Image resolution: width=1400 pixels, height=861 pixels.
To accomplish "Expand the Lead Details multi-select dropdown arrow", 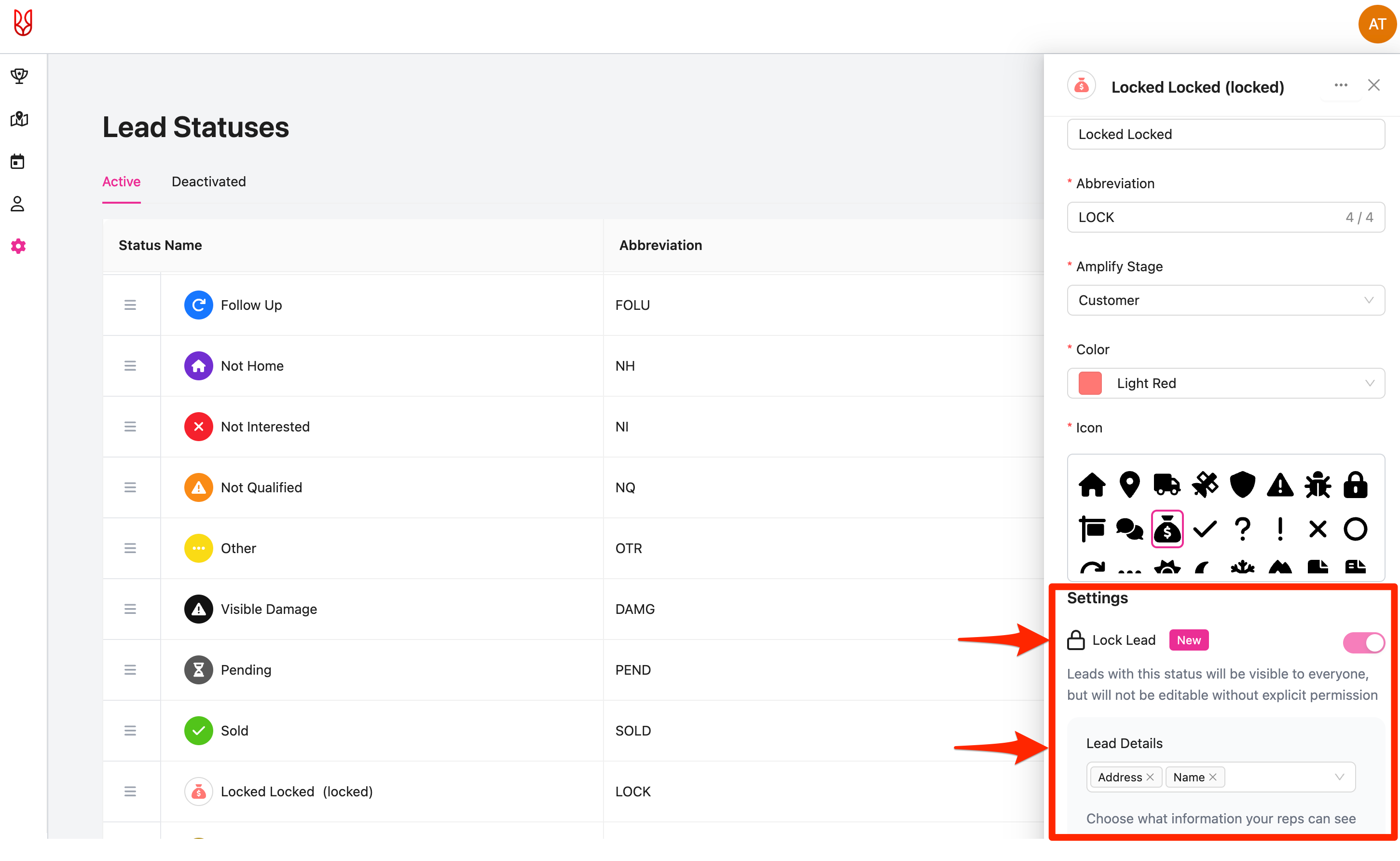I will pos(1339,778).
